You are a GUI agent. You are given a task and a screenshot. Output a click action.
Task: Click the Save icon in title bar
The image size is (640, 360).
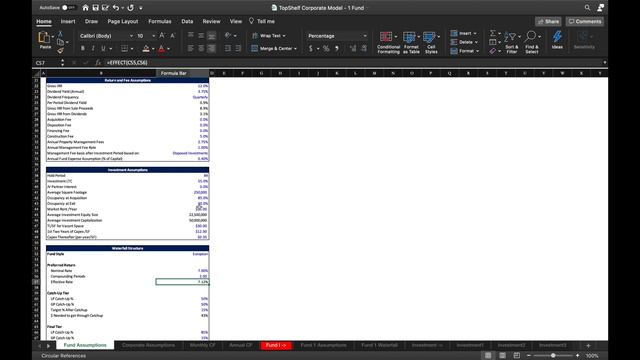[x=96, y=8]
